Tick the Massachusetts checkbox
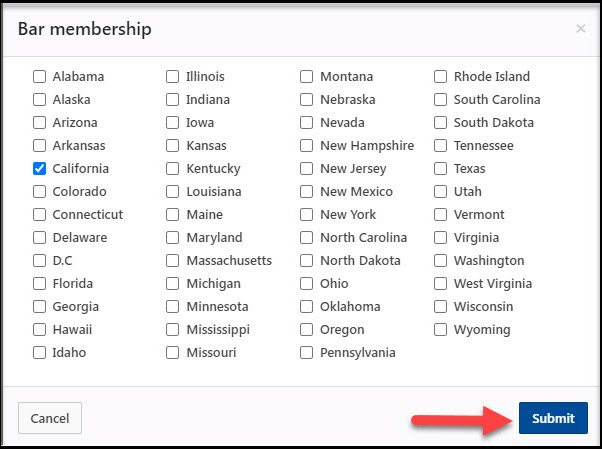The width and height of the screenshot is (602, 449). point(173,261)
